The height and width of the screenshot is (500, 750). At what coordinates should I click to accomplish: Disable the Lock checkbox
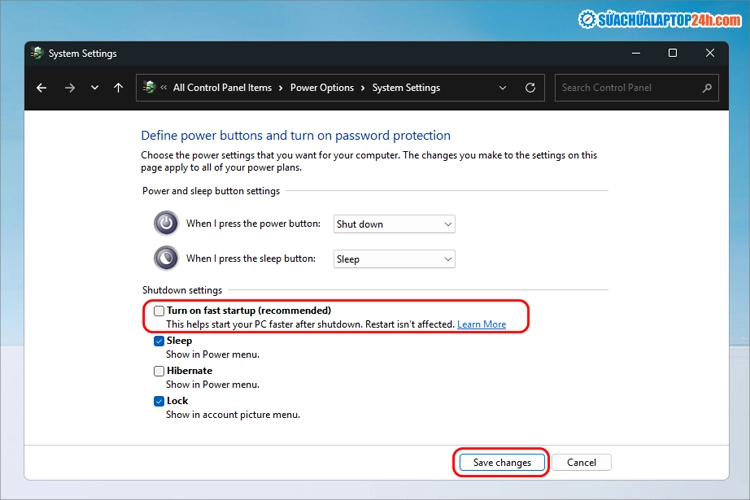click(x=159, y=401)
